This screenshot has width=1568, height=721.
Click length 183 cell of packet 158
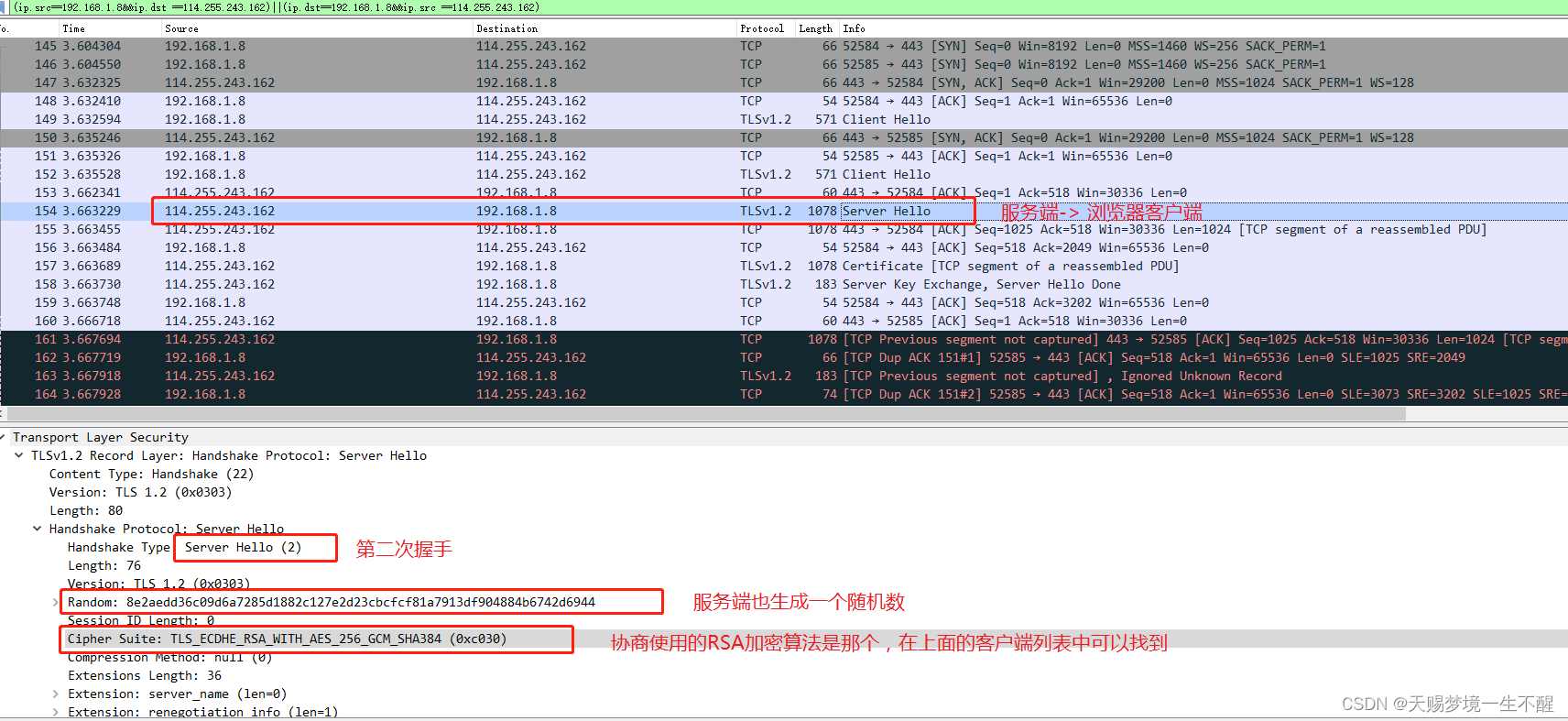(826, 284)
